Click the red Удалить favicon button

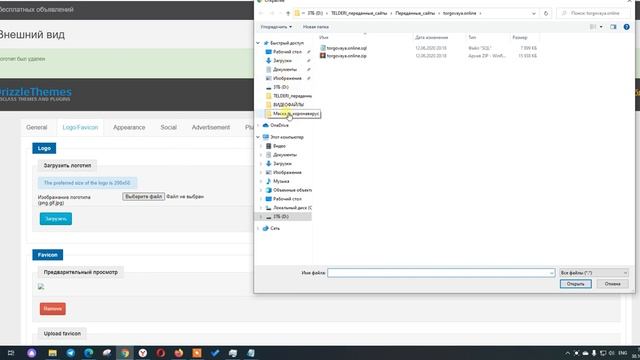pyautogui.click(x=53, y=309)
